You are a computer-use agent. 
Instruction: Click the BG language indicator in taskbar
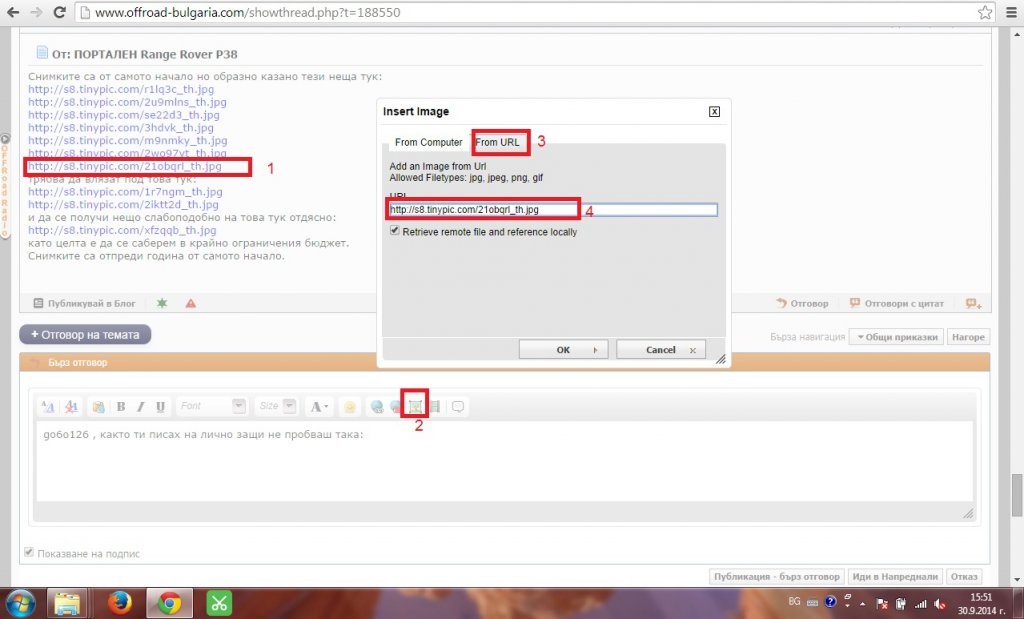tap(794, 601)
